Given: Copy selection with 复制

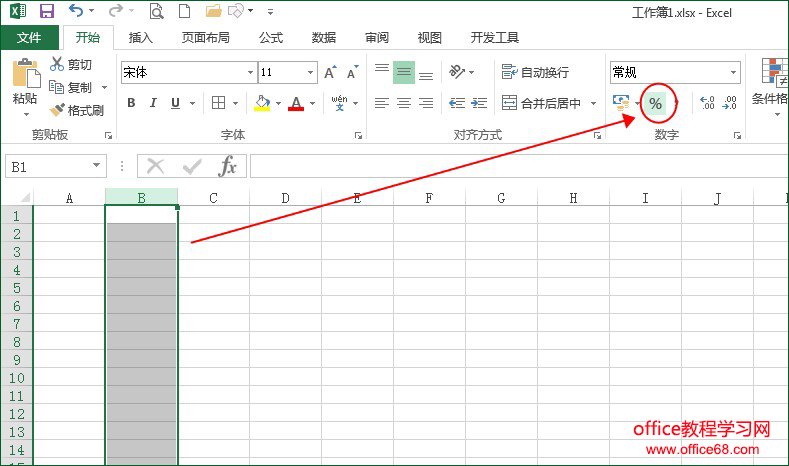Looking at the screenshot, I should (71, 88).
